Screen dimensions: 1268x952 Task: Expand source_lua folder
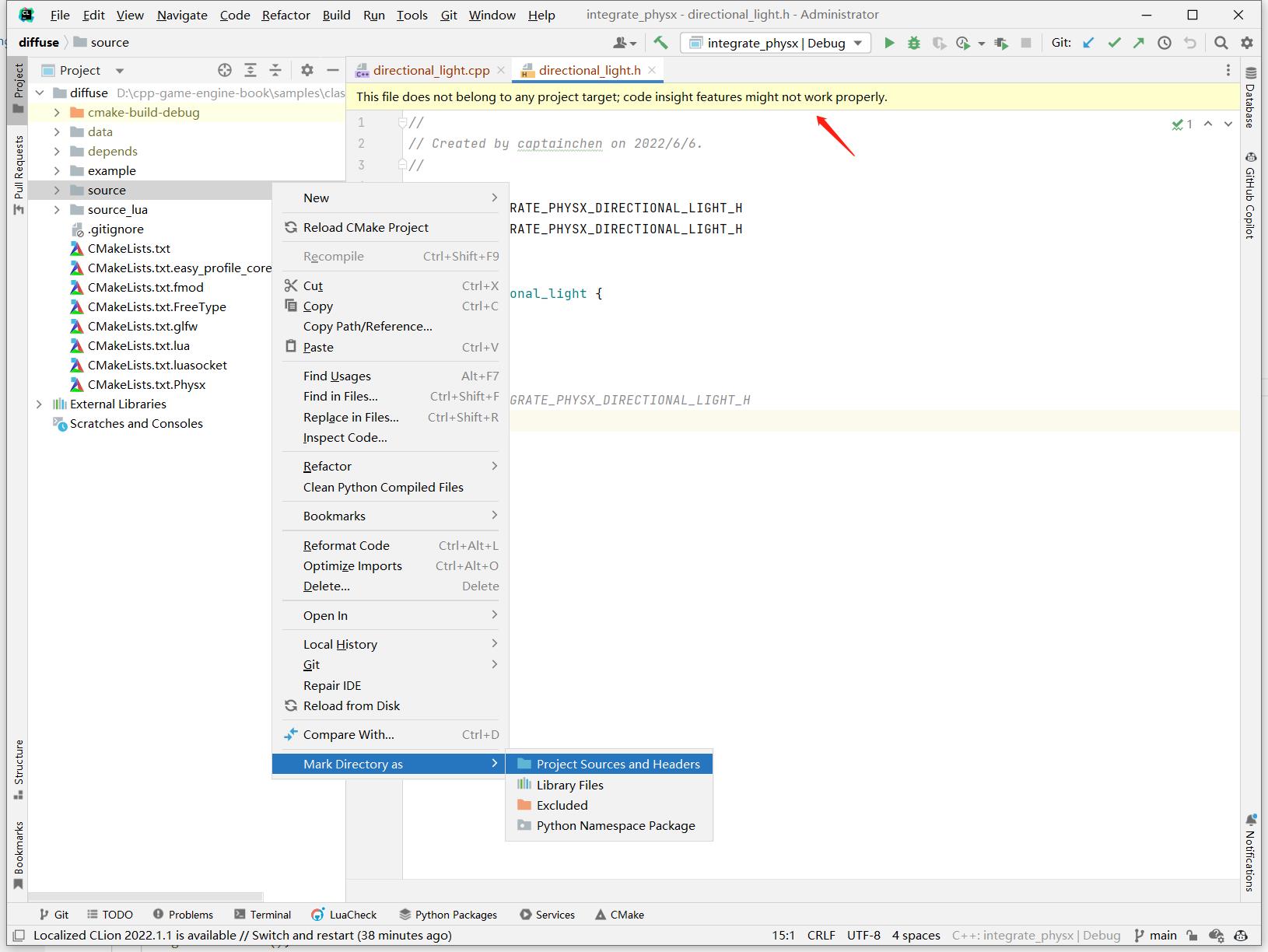pos(57,209)
